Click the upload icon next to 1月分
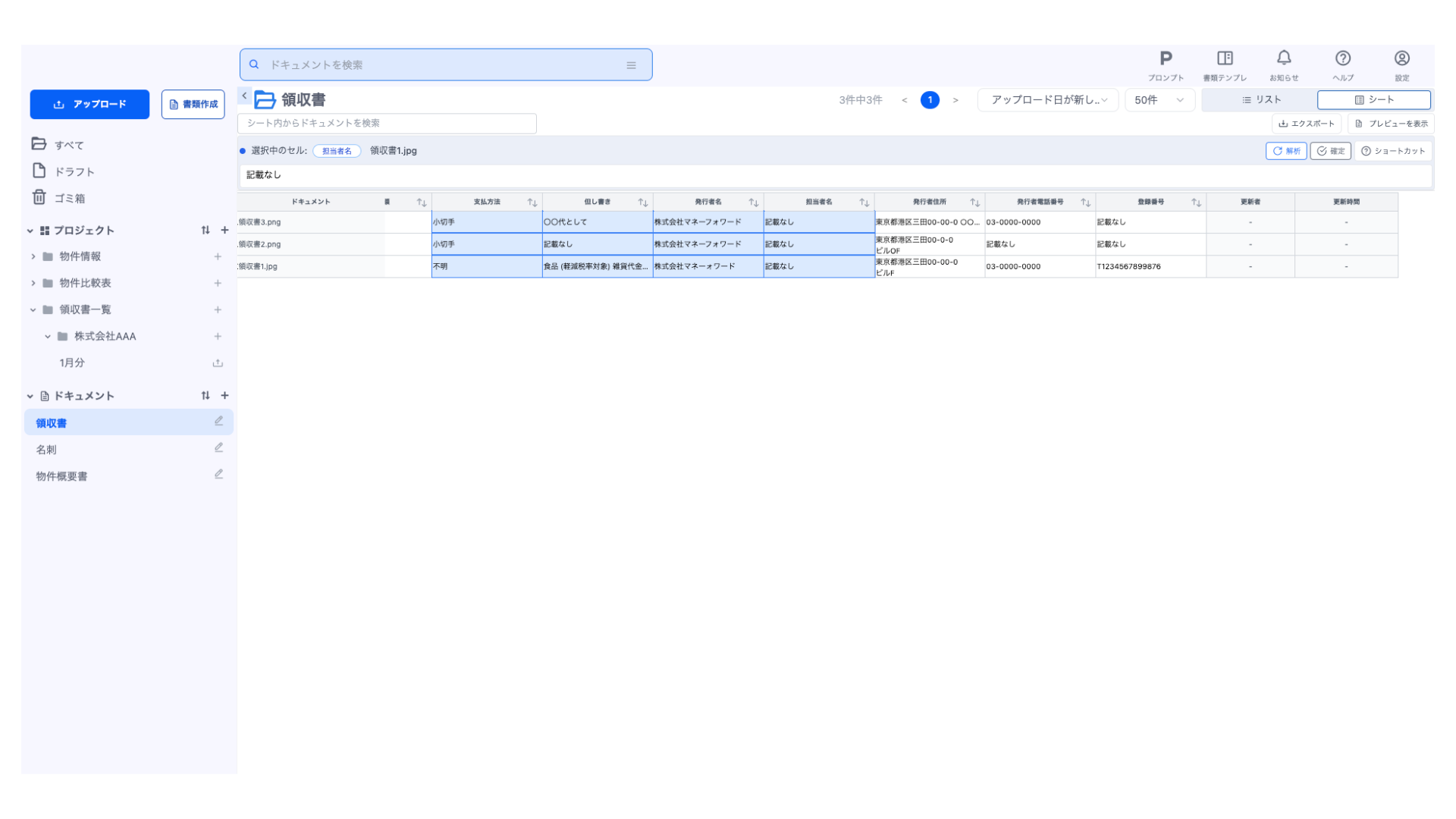Image resolution: width=1456 pixels, height=819 pixels. [218, 363]
